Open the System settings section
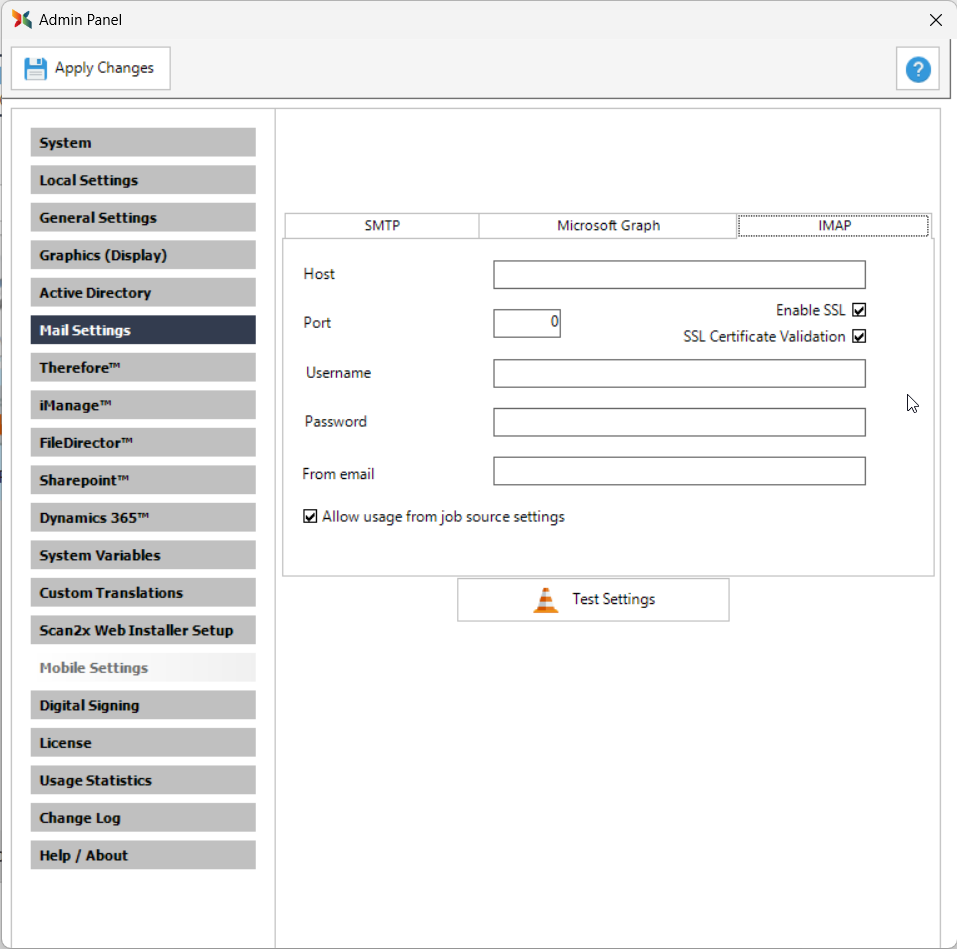This screenshot has height=949, width=957. [143, 143]
